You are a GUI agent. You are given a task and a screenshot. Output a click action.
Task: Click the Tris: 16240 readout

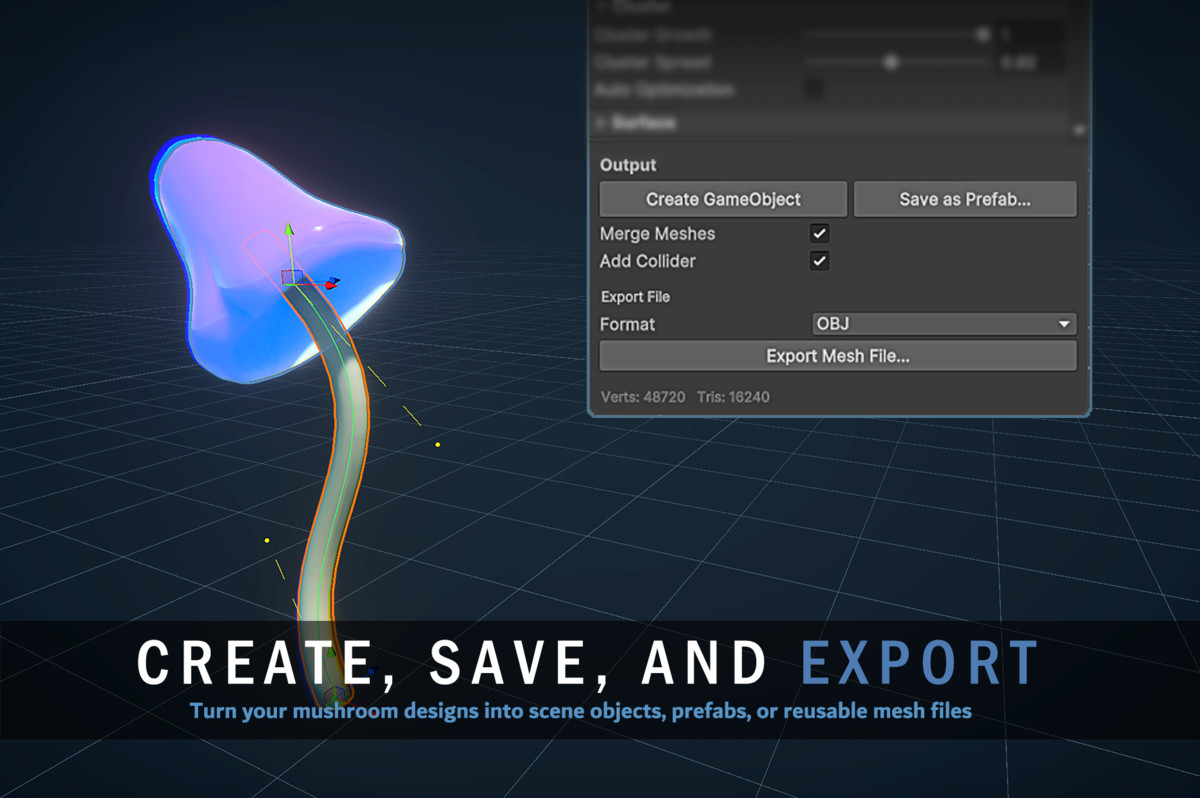(733, 397)
